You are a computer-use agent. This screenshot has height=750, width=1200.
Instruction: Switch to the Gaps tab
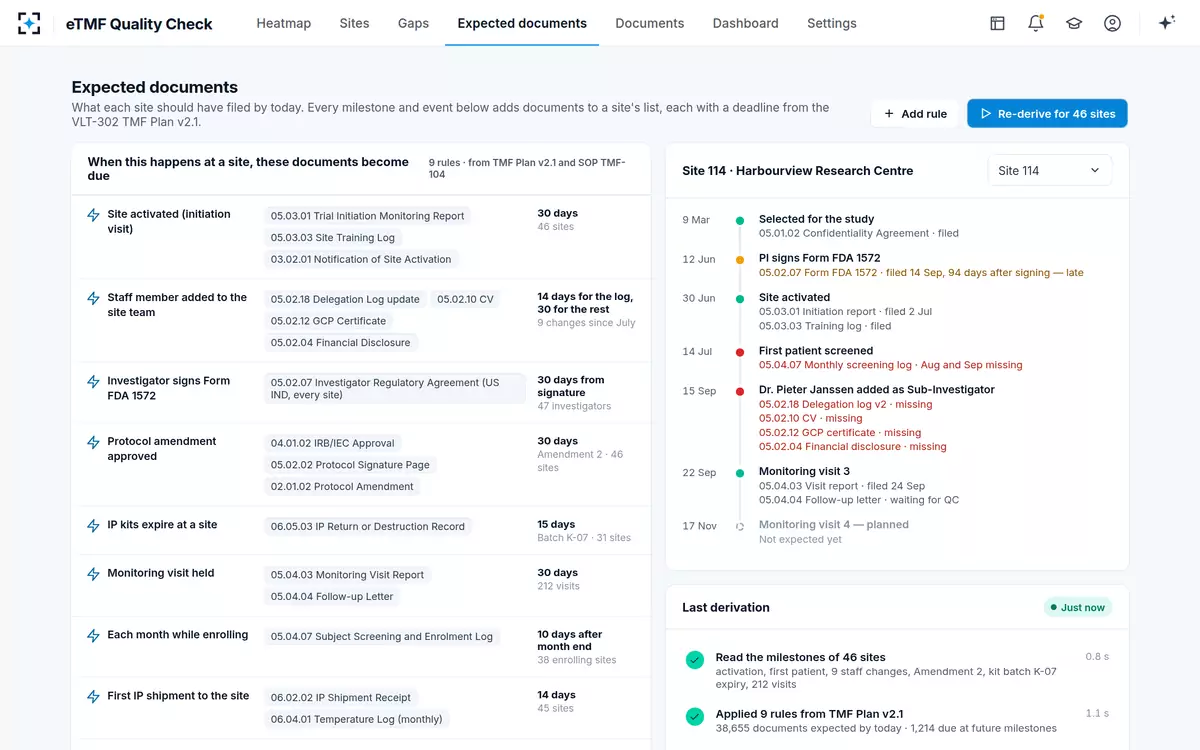413,23
